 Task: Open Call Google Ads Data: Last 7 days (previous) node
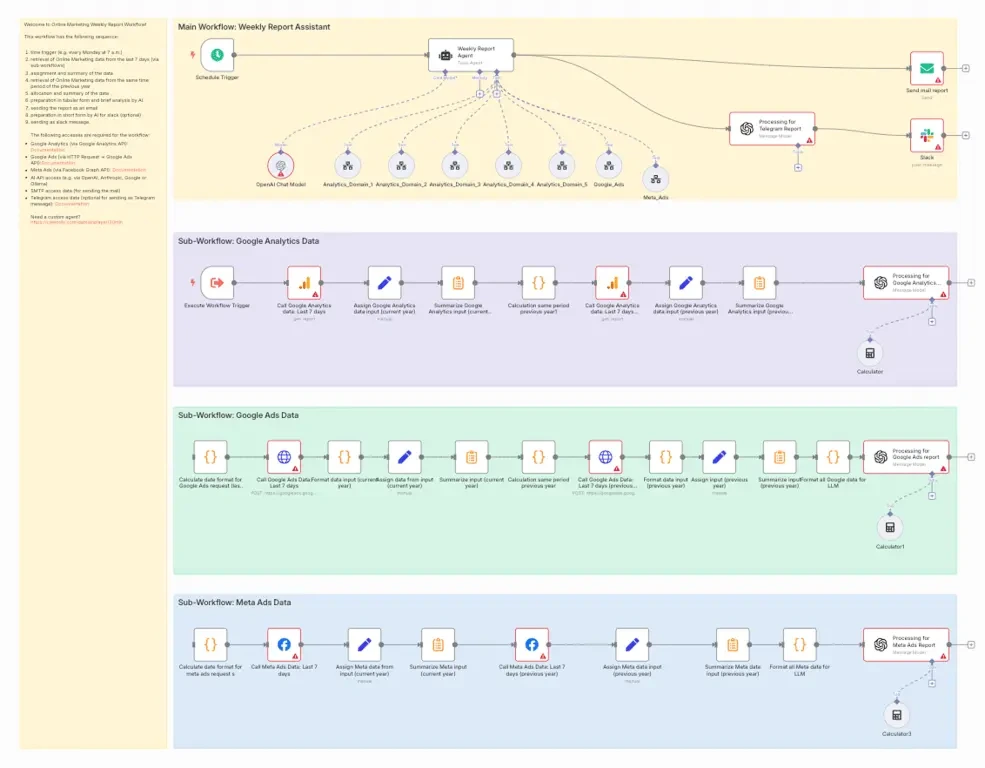pyautogui.click(x=606, y=457)
